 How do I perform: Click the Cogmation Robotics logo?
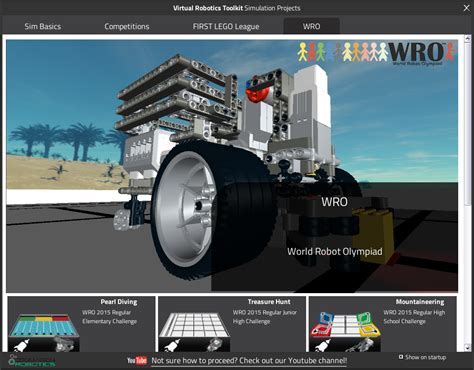click(x=32, y=361)
